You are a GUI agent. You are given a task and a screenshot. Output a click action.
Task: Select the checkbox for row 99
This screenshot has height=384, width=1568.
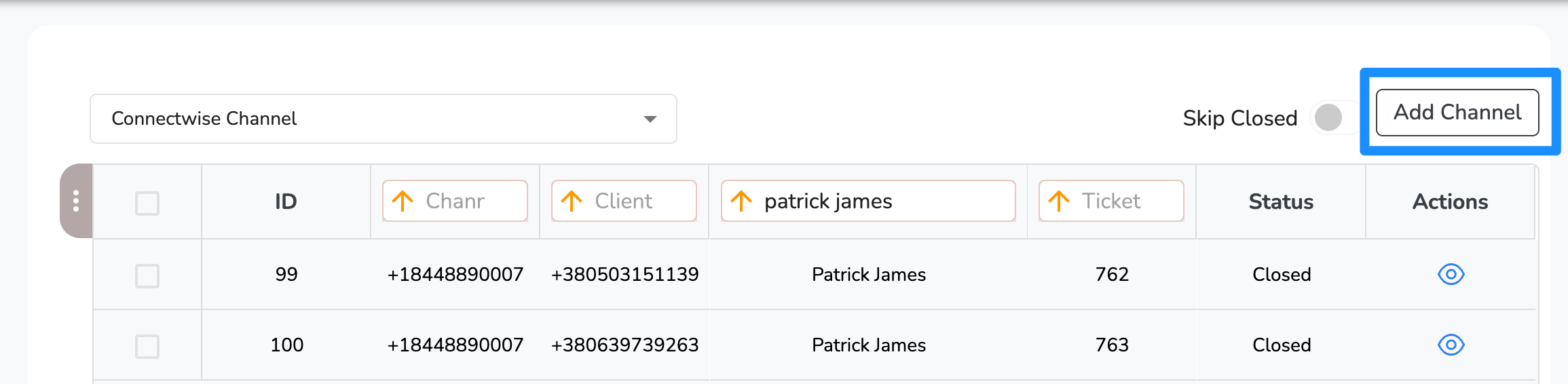(147, 276)
